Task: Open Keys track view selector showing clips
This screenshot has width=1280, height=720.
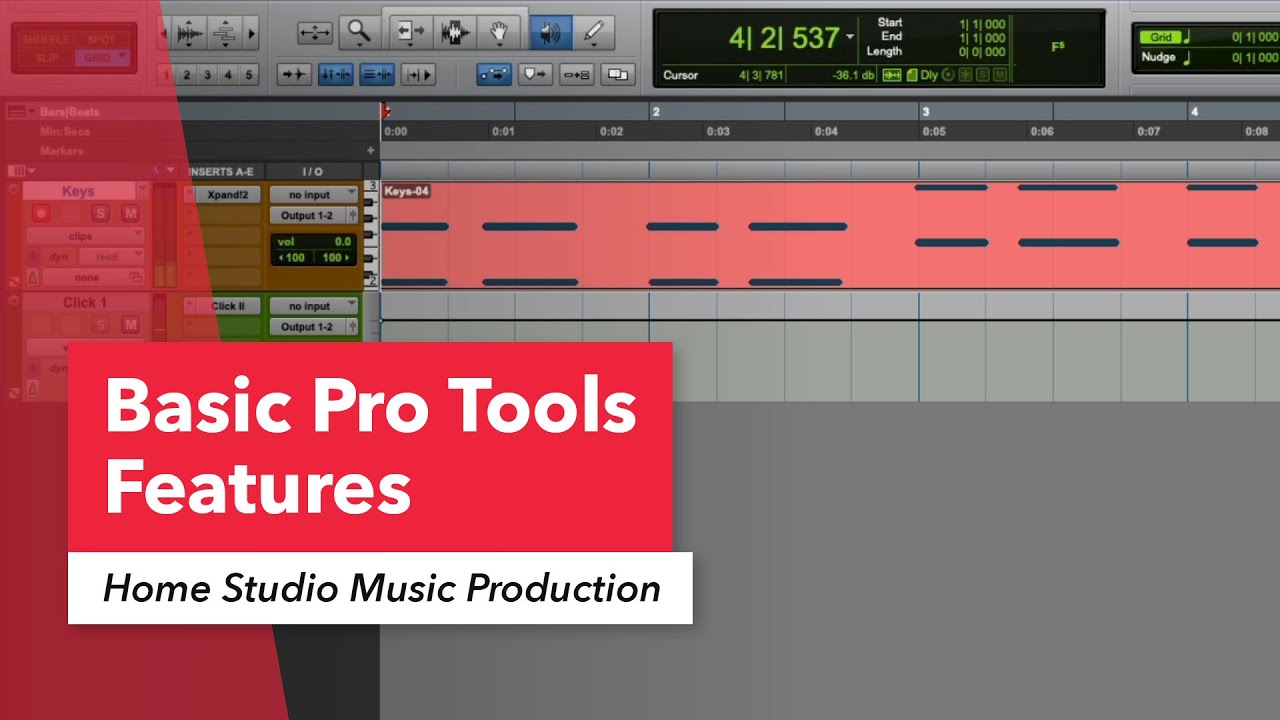Action: coord(85,237)
